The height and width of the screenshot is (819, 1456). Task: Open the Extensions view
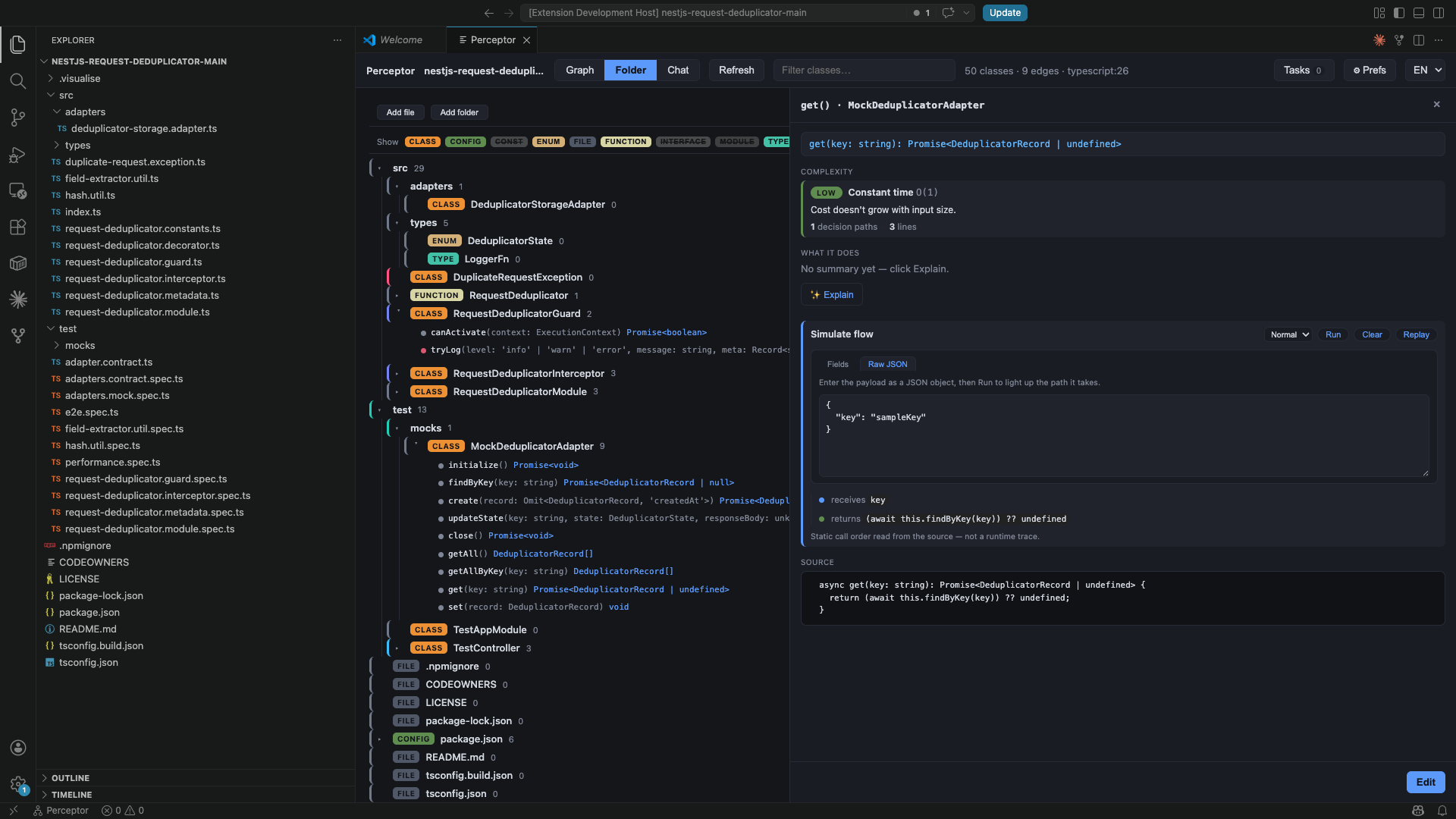[x=18, y=227]
